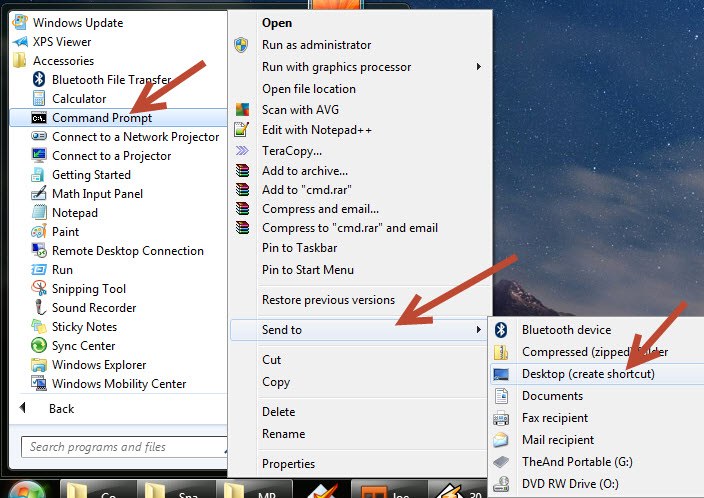
Task: Click Bluetooth File Transfer icon
Action: point(39,79)
